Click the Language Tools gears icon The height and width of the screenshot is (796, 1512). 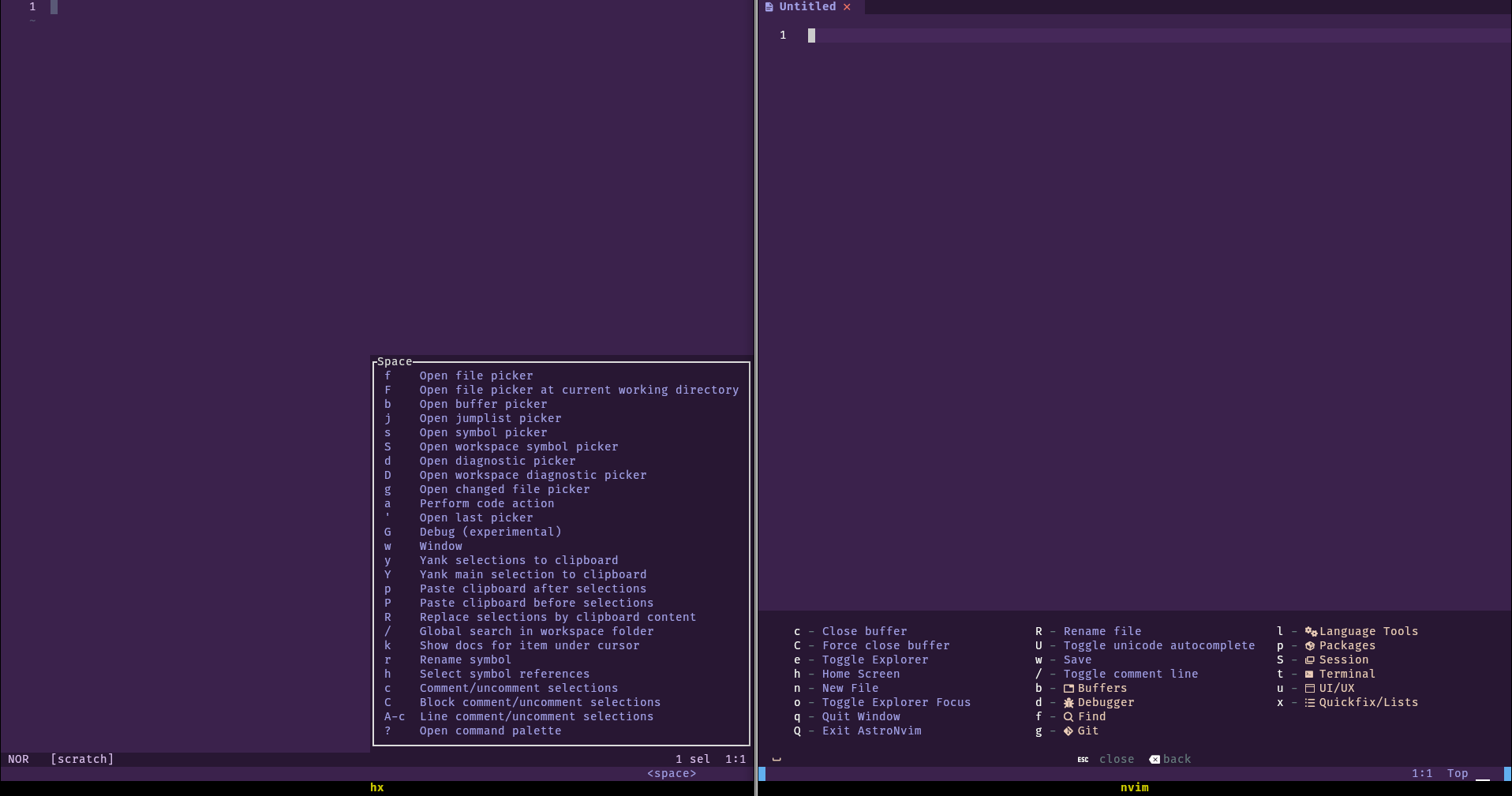tap(1311, 632)
